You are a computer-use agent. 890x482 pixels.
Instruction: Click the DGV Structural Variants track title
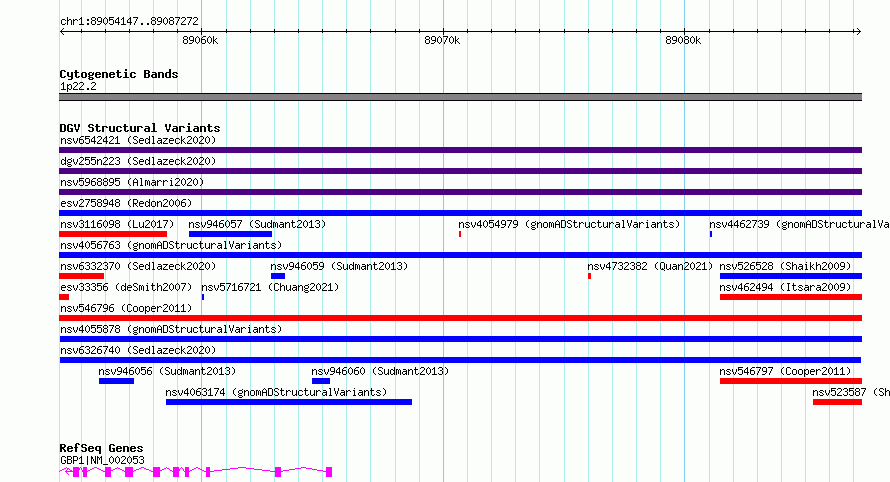pos(140,128)
